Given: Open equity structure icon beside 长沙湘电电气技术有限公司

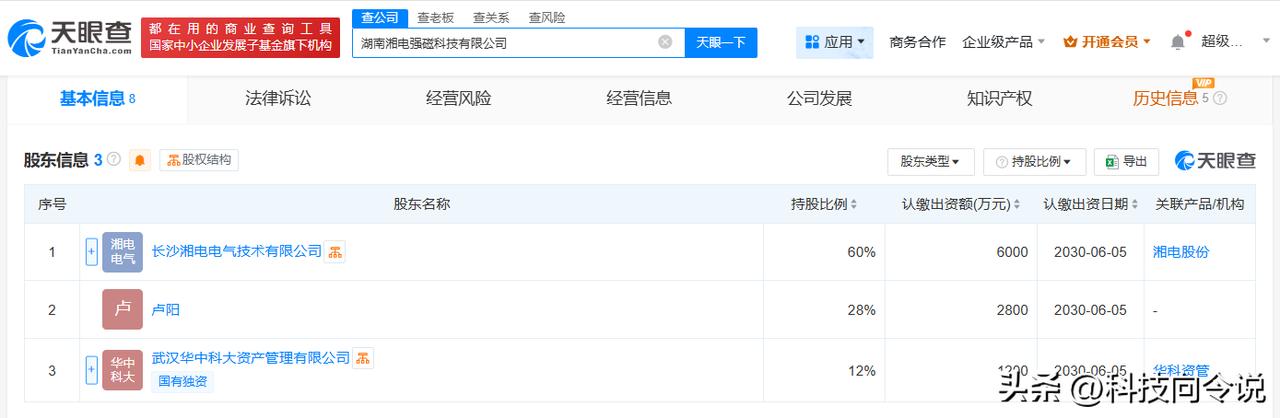Looking at the screenshot, I should pos(335,252).
